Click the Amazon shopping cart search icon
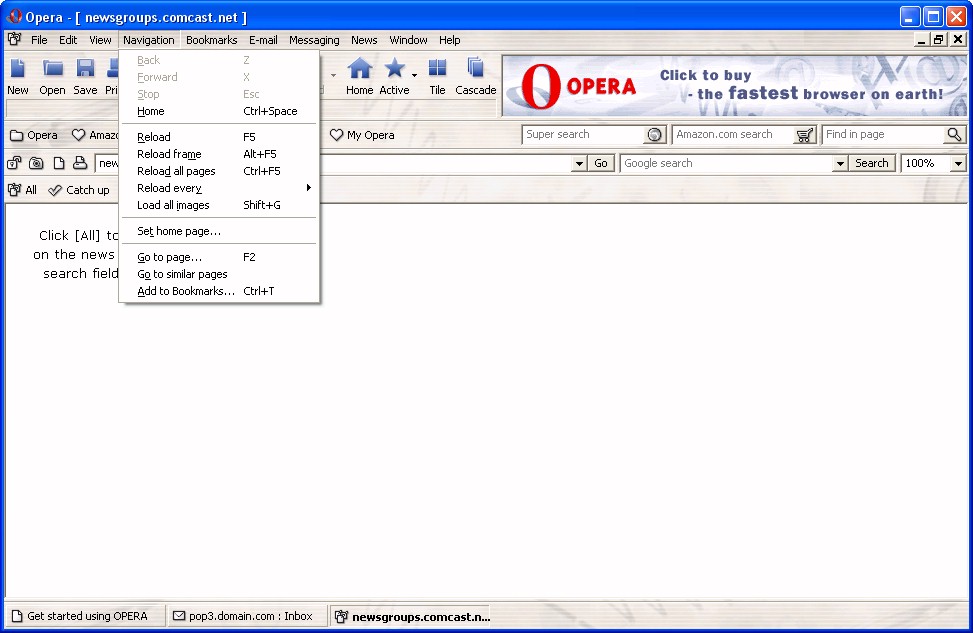Image resolution: width=973 pixels, height=633 pixels. click(x=805, y=135)
